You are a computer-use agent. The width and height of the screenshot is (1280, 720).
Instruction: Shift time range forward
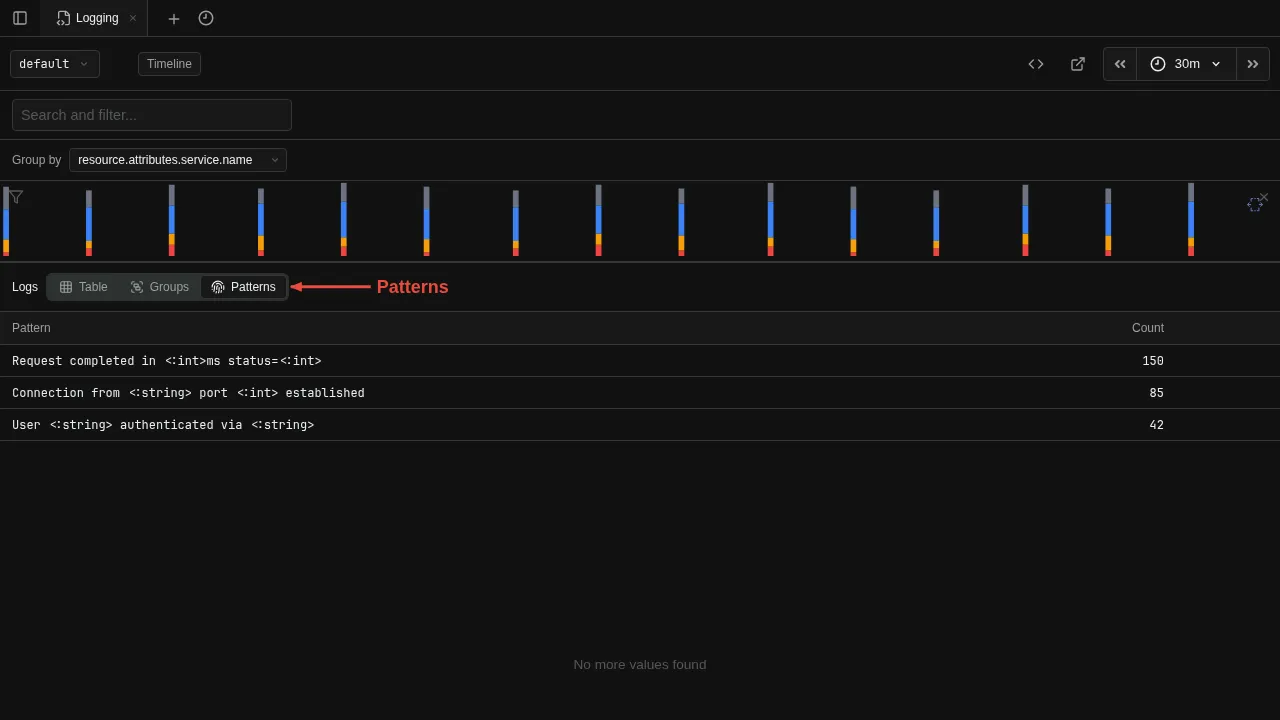point(1252,64)
